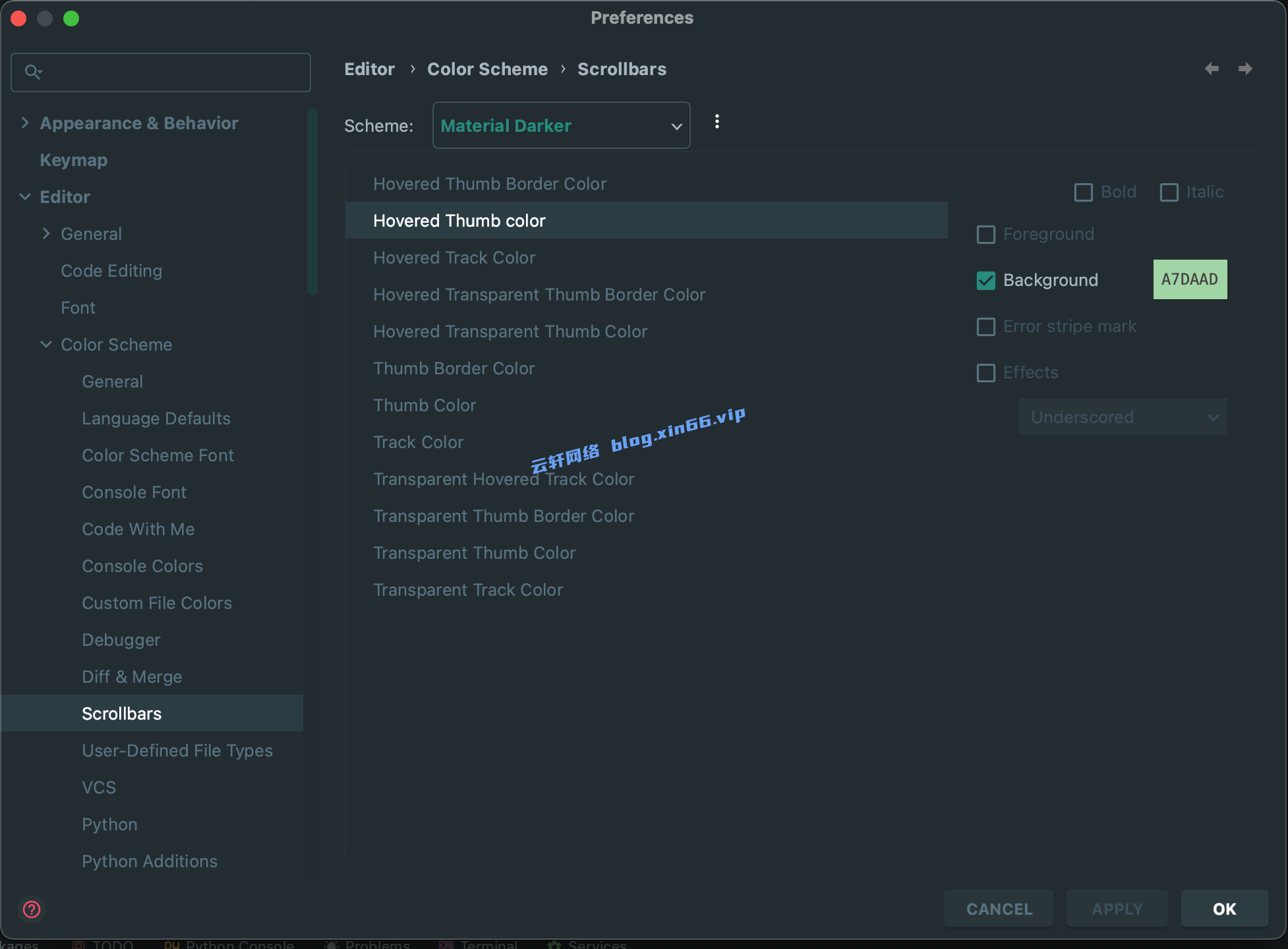
Task: Click the settings sidebar scrollbar
Action: [x=312, y=201]
